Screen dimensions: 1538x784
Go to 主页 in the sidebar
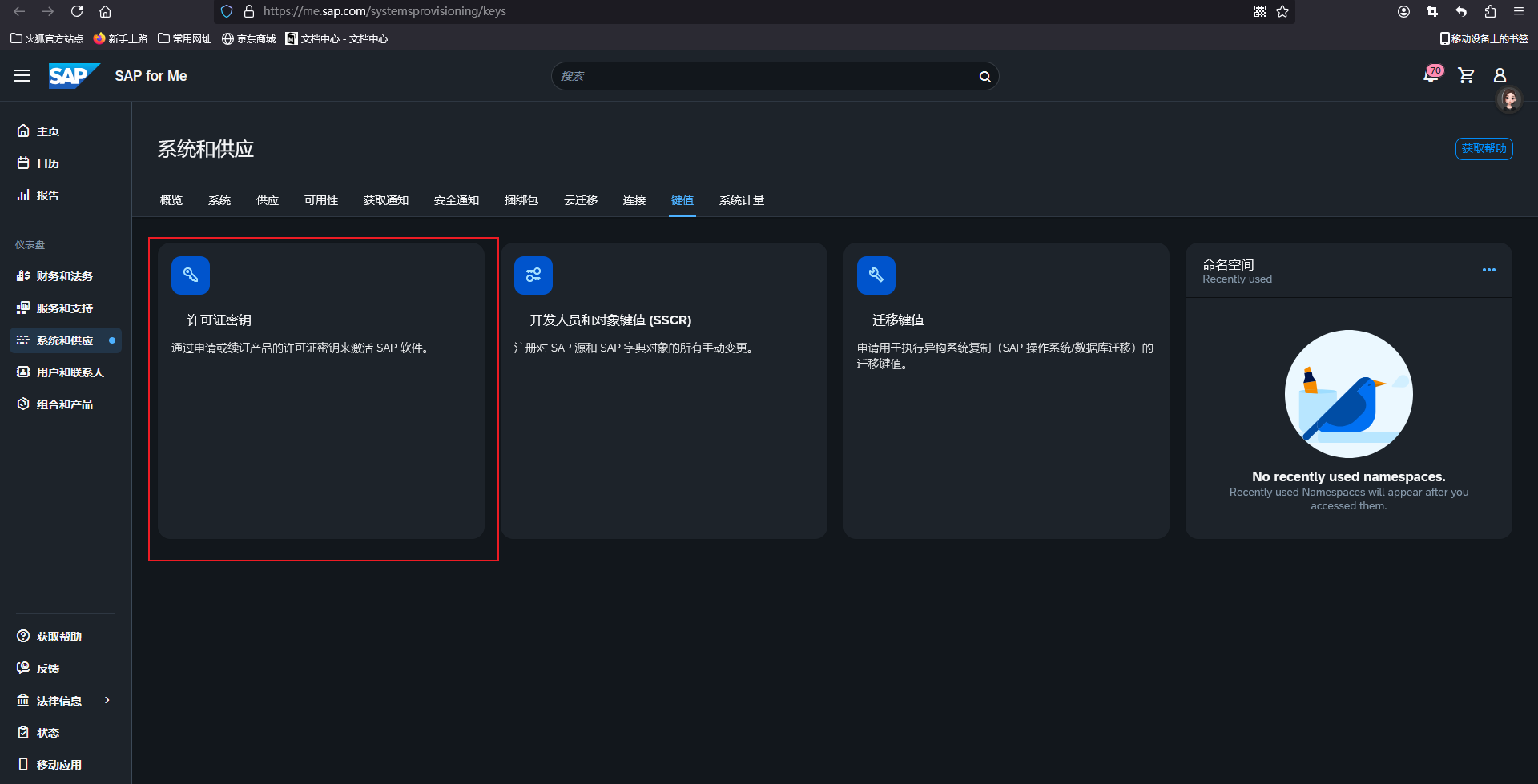point(48,131)
